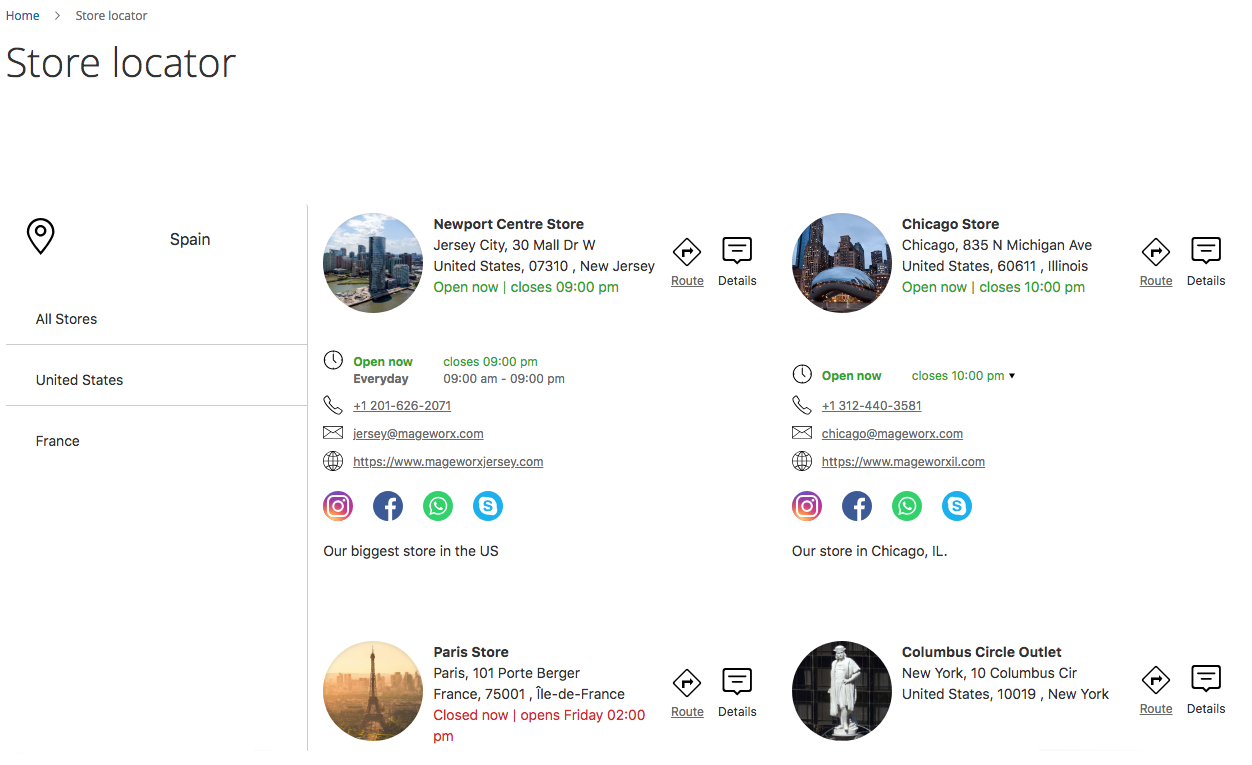Click 'Jersey City, 30 Mall Dr W' address

(514, 245)
